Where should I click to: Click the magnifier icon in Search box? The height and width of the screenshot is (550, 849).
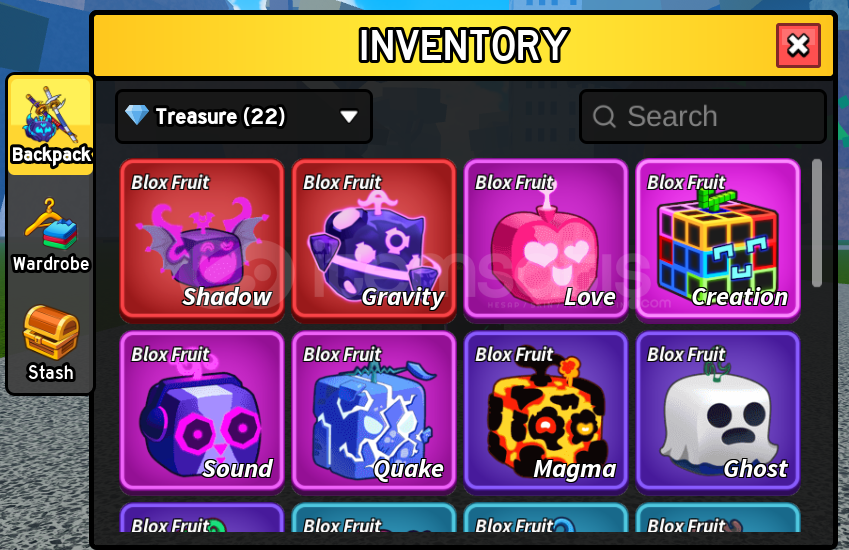(604, 116)
